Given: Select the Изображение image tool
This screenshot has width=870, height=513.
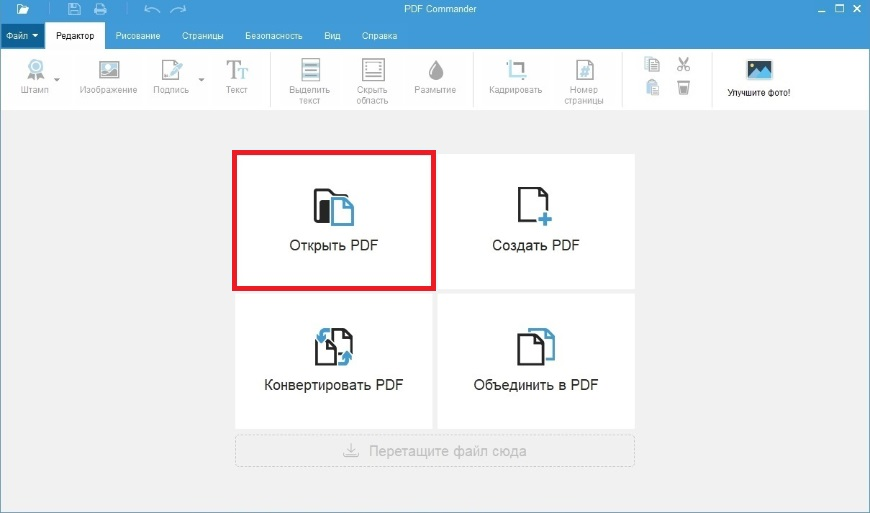Looking at the screenshot, I should 108,77.
